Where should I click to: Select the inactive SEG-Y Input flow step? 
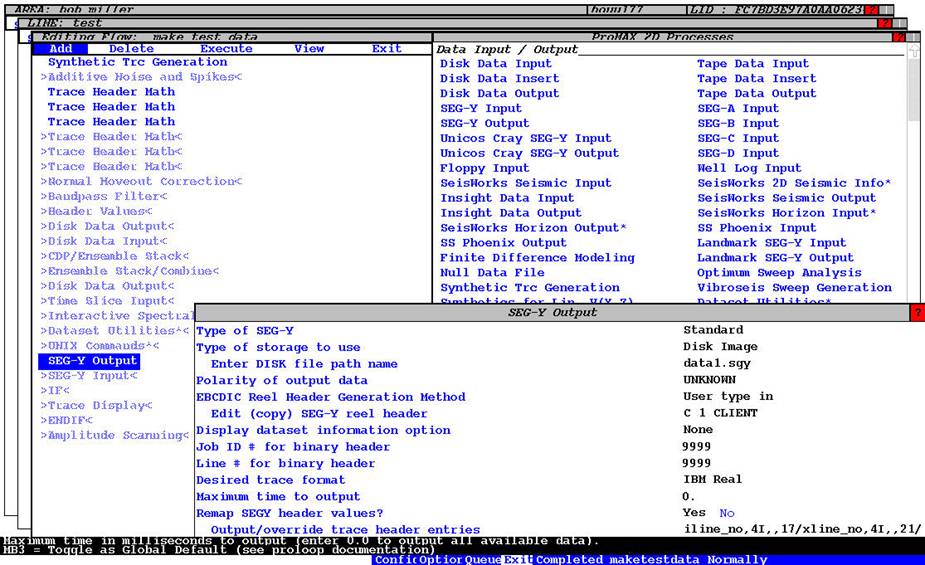tap(89, 375)
